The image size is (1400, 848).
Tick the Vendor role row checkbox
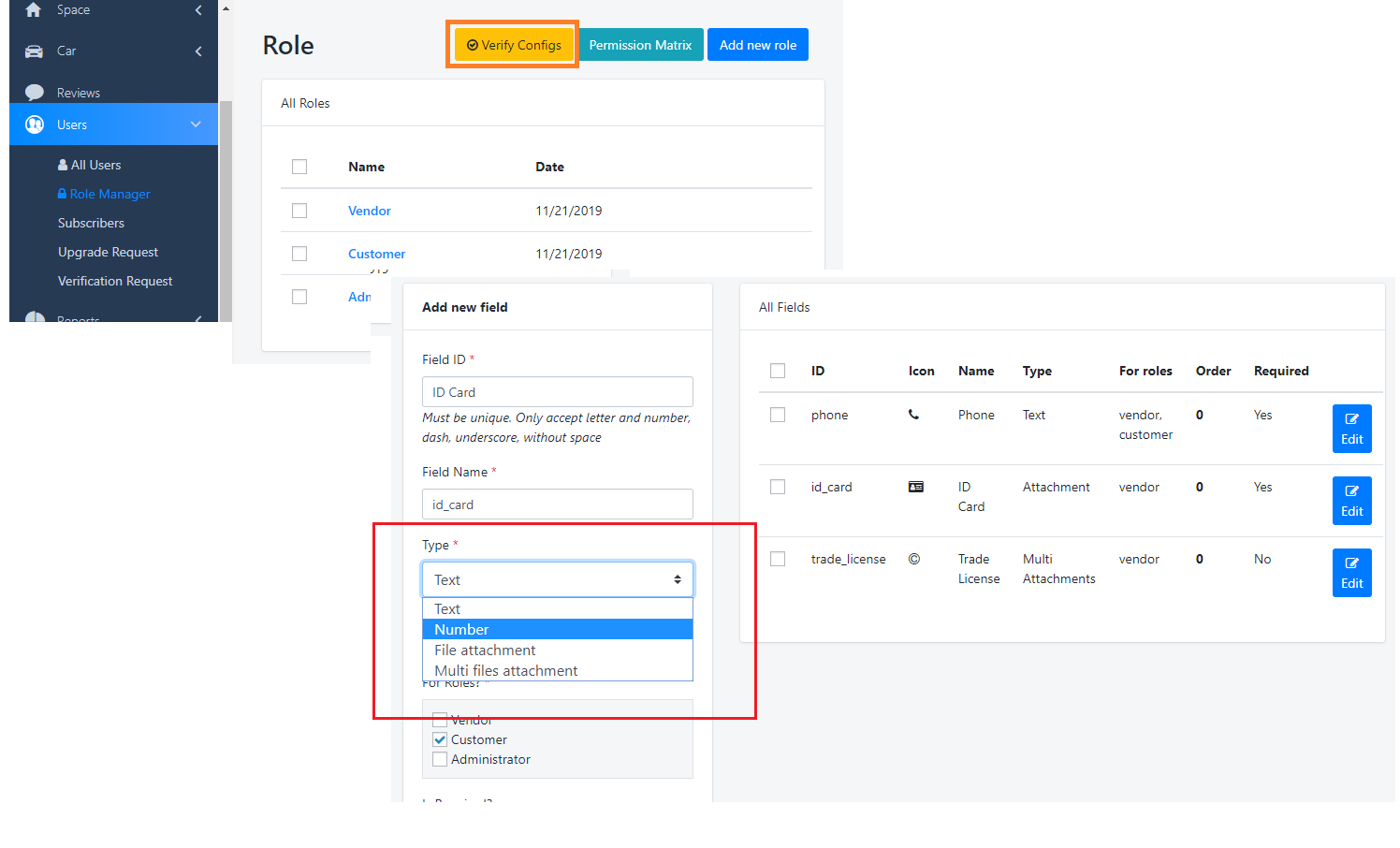[x=299, y=211]
